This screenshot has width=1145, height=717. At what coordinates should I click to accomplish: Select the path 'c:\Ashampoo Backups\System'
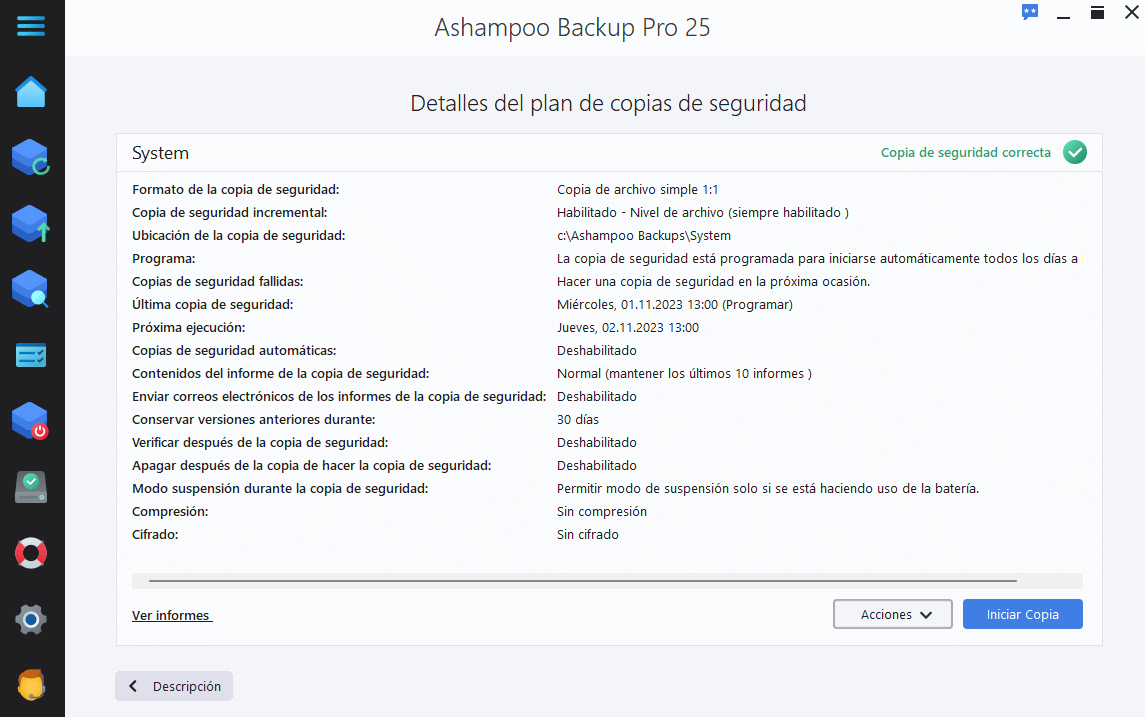tap(643, 236)
